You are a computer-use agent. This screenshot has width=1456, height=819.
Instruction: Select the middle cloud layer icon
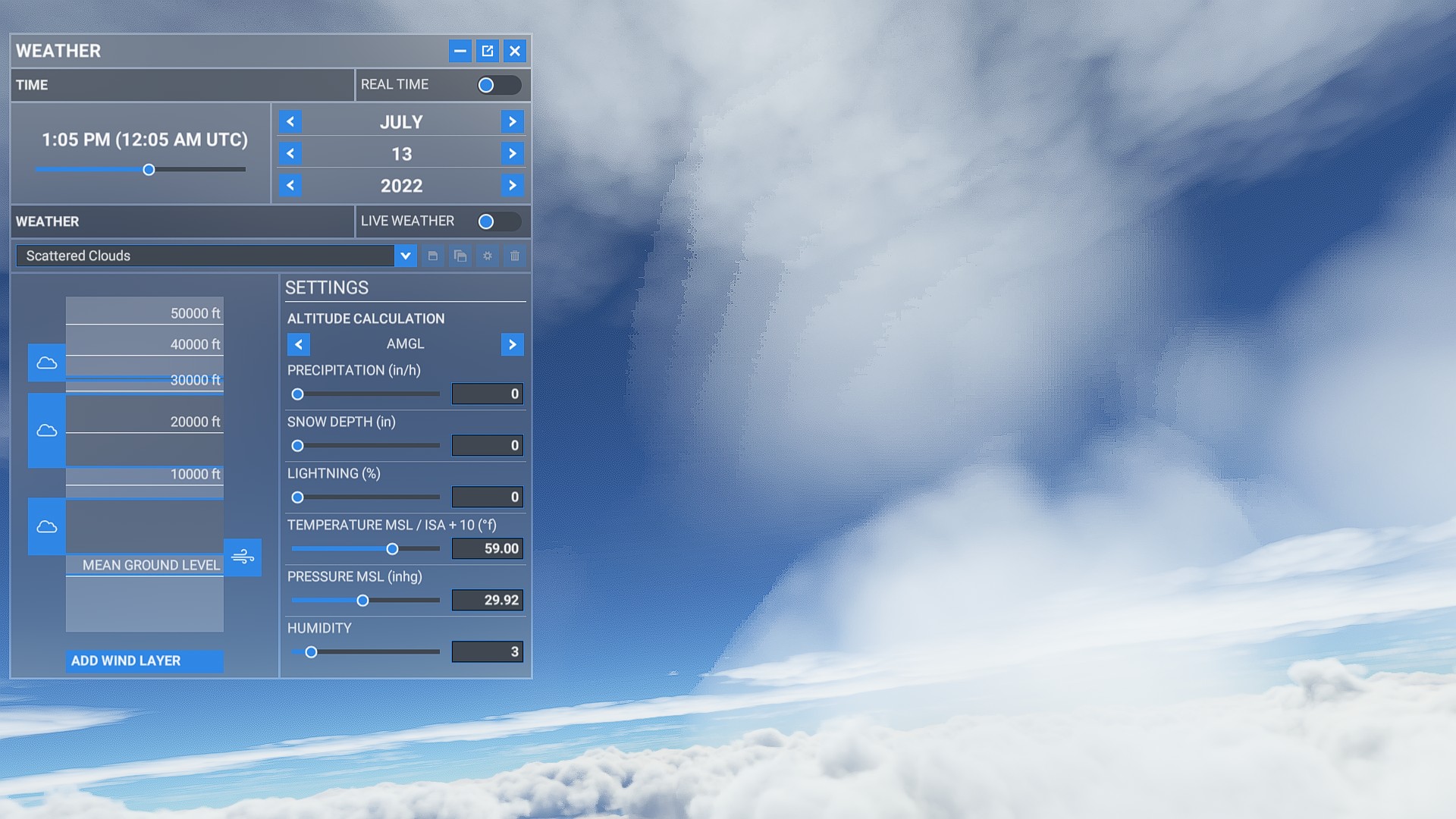[x=46, y=431]
